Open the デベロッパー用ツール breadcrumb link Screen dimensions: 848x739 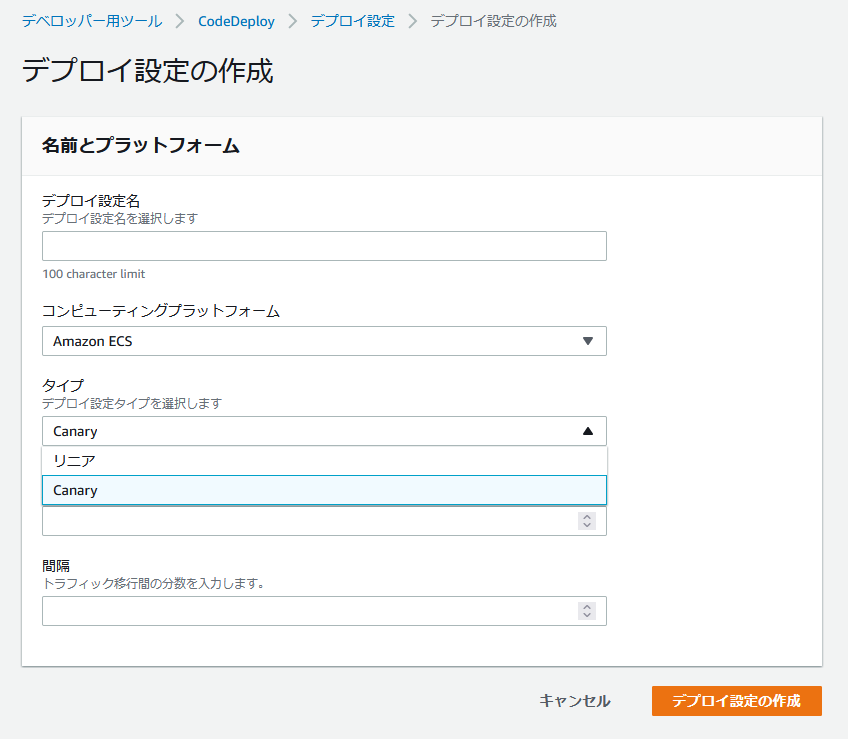point(92,21)
